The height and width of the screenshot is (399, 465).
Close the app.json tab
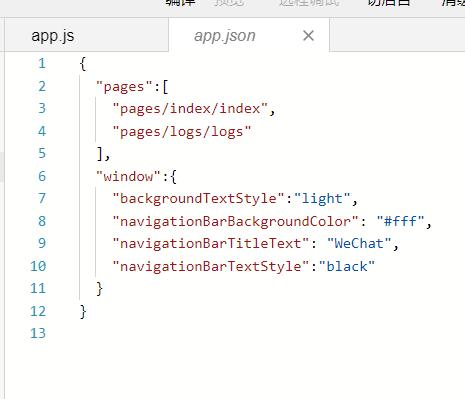click(308, 35)
